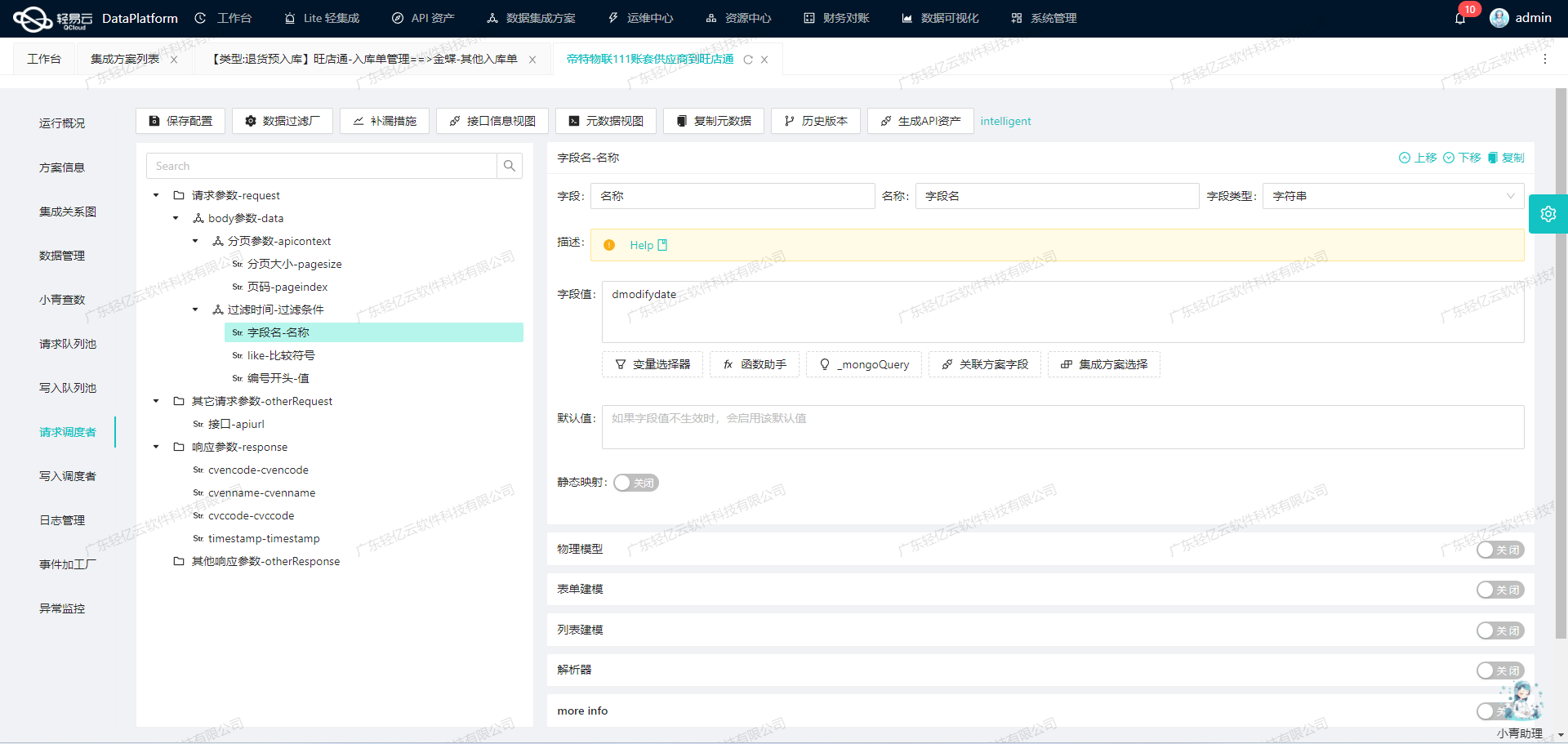Open the admin user avatar
This screenshot has width=1568, height=744.
click(x=1499, y=18)
